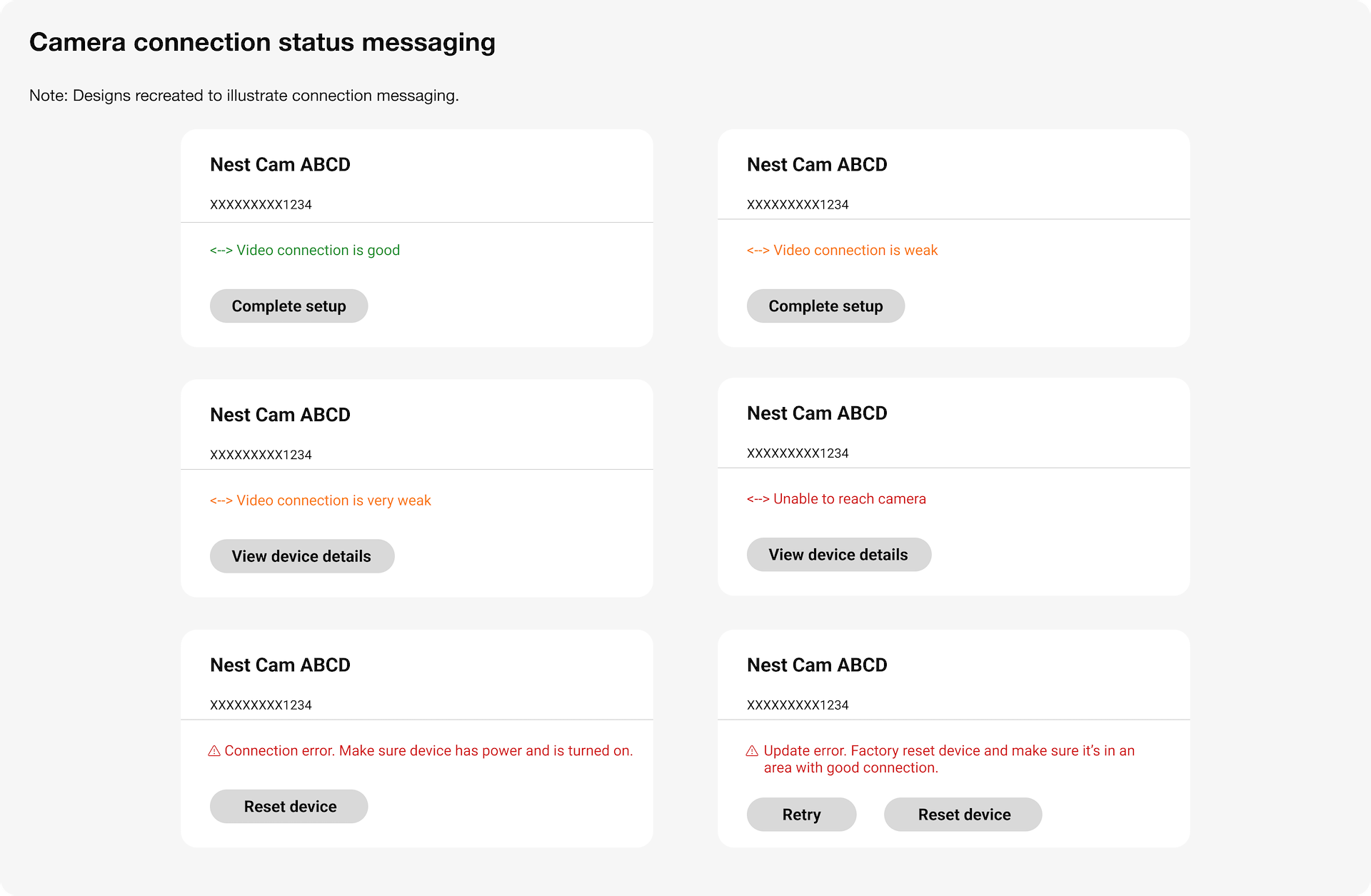The image size is (1371, 896).
Task: Open View device details on unreachable camera card
Action: tap(838, 555)
